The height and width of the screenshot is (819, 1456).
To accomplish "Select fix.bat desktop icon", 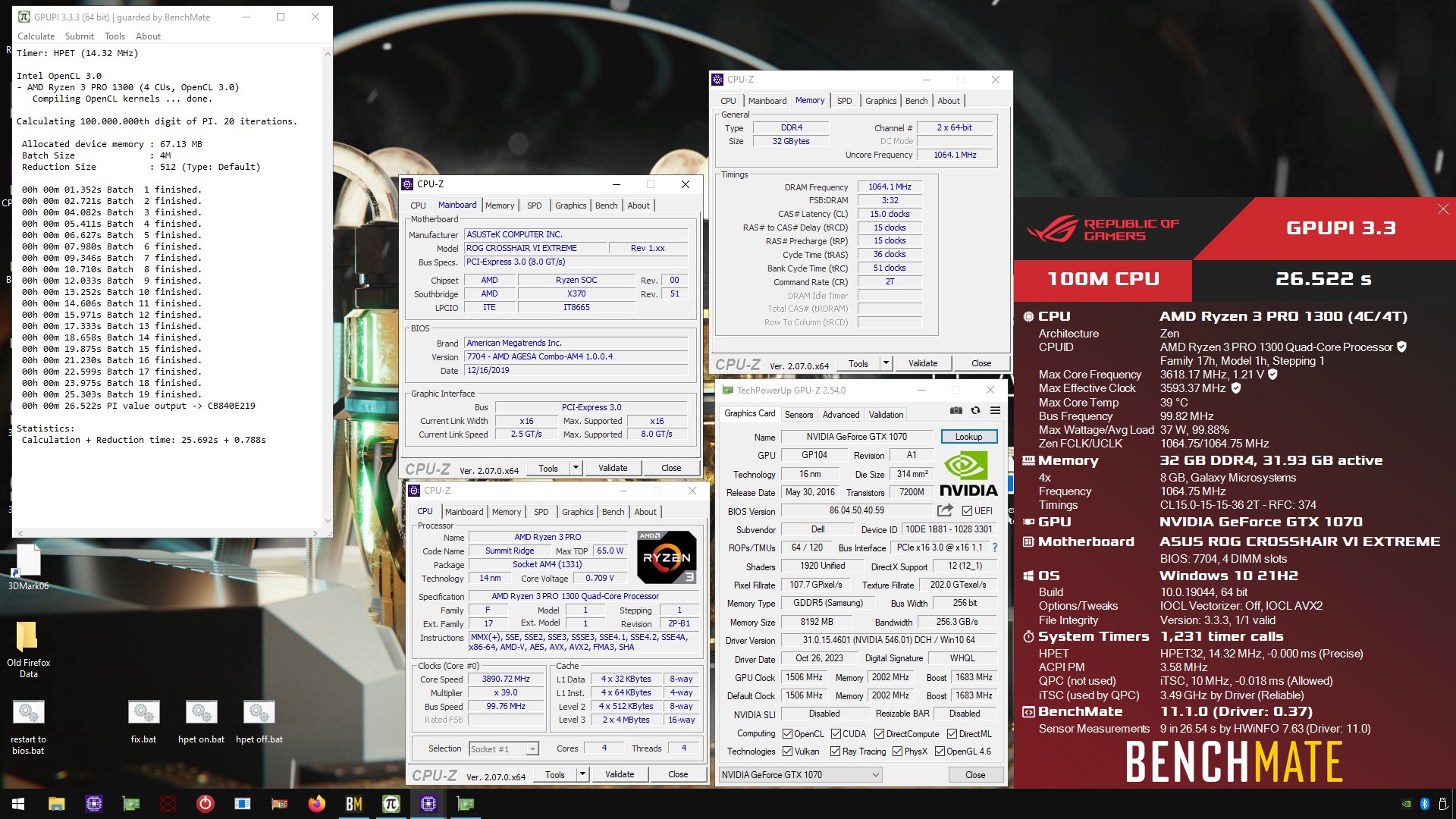I will tap(143, 722).
